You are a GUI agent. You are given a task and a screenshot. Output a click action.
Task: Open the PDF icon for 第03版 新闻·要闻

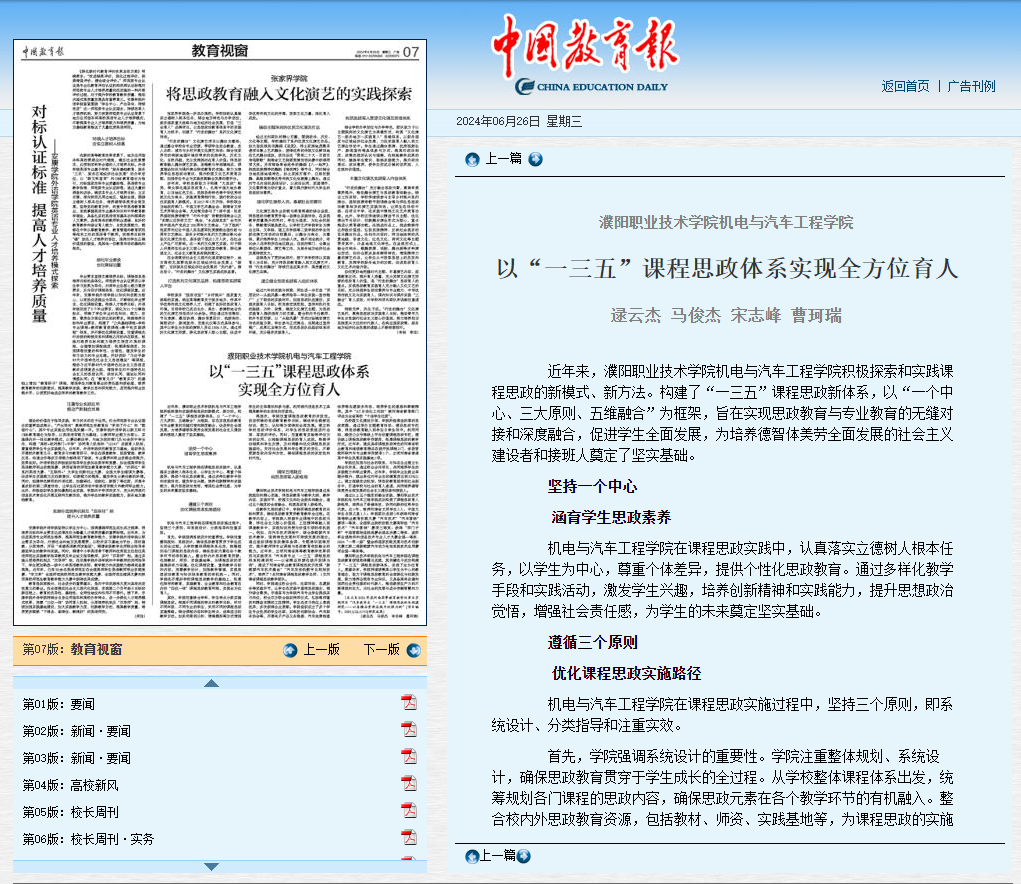(x=409, y=757)
